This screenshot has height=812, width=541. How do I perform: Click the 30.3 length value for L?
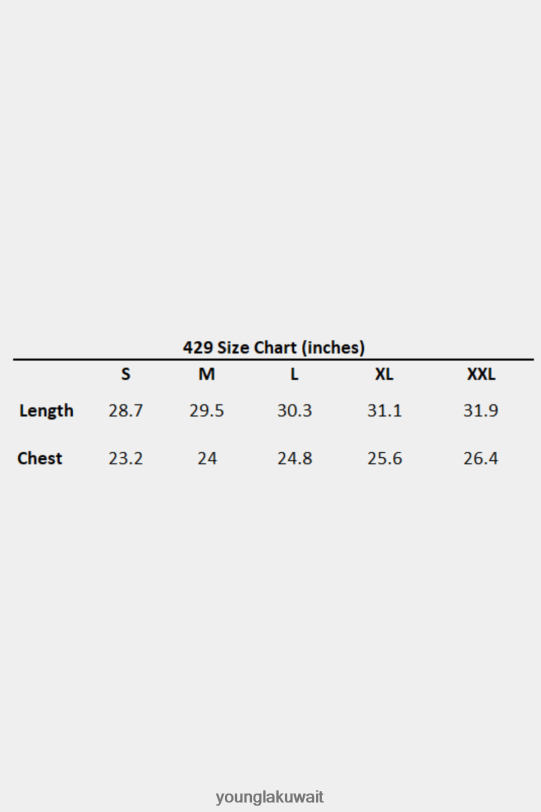click(x=295, y=411)
